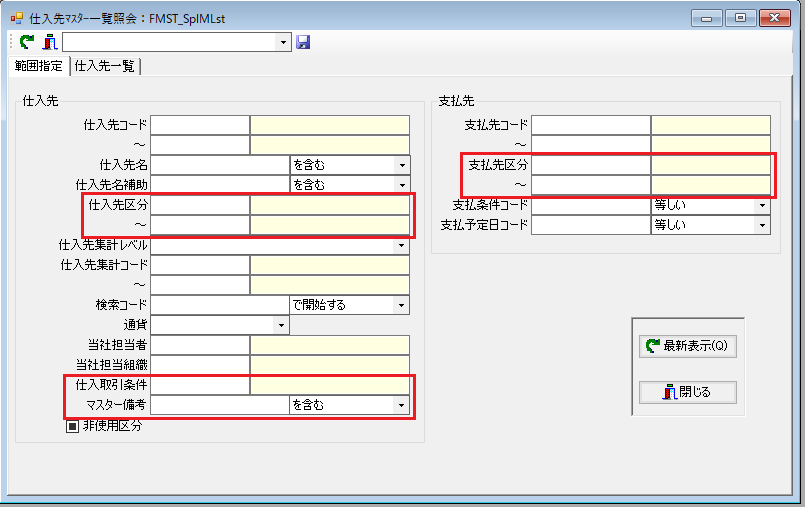
Task: Click the 仕入先名補助 text input field
Action: [220, 185]
